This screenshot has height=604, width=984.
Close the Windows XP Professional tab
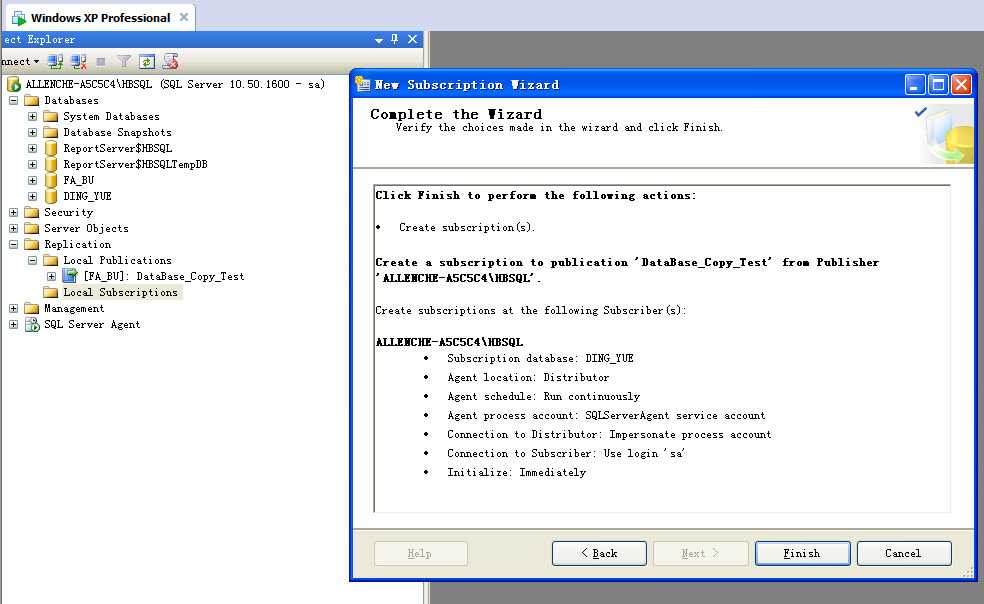point(184,17)
